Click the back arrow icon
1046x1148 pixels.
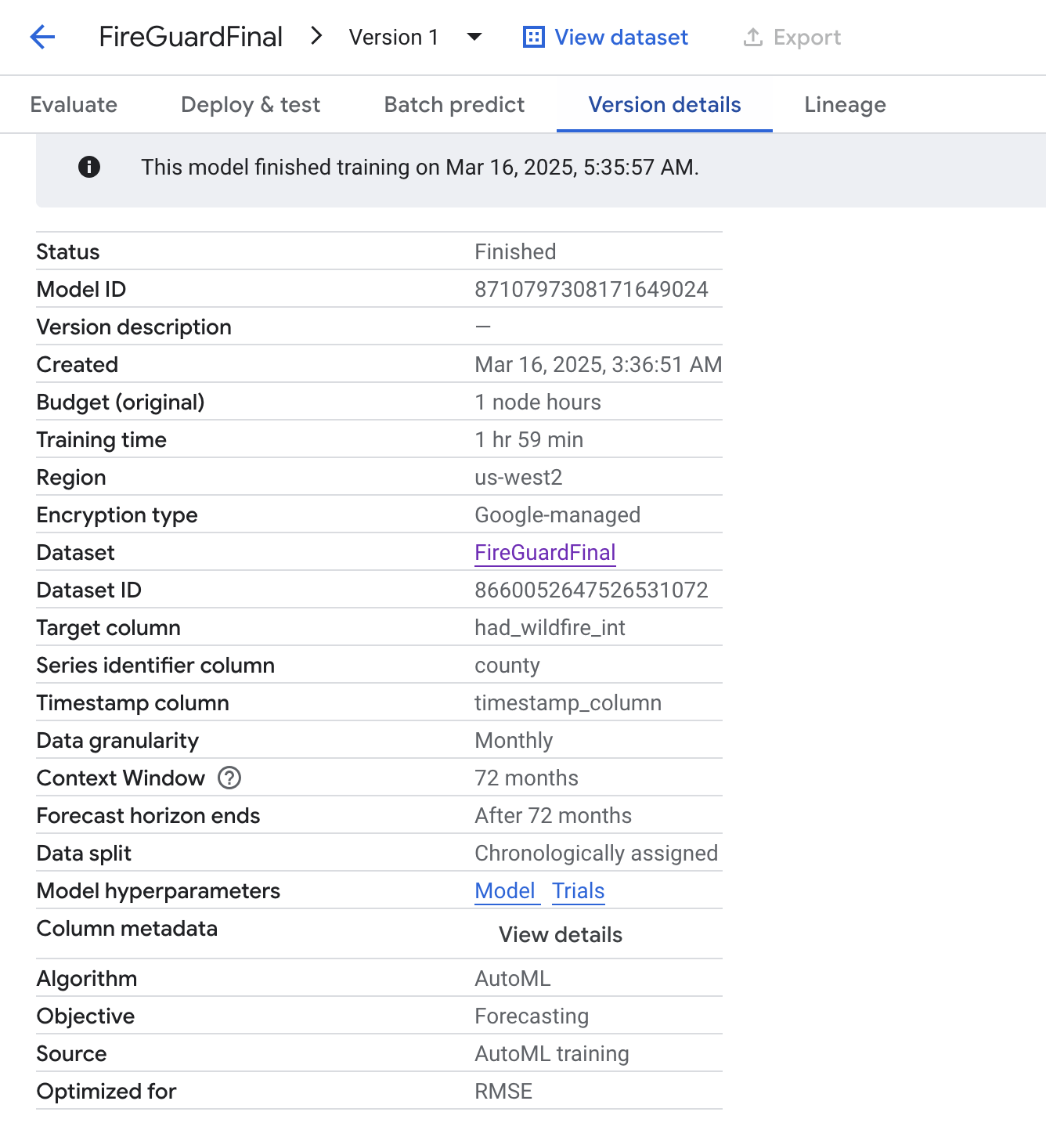coord(42,37)
